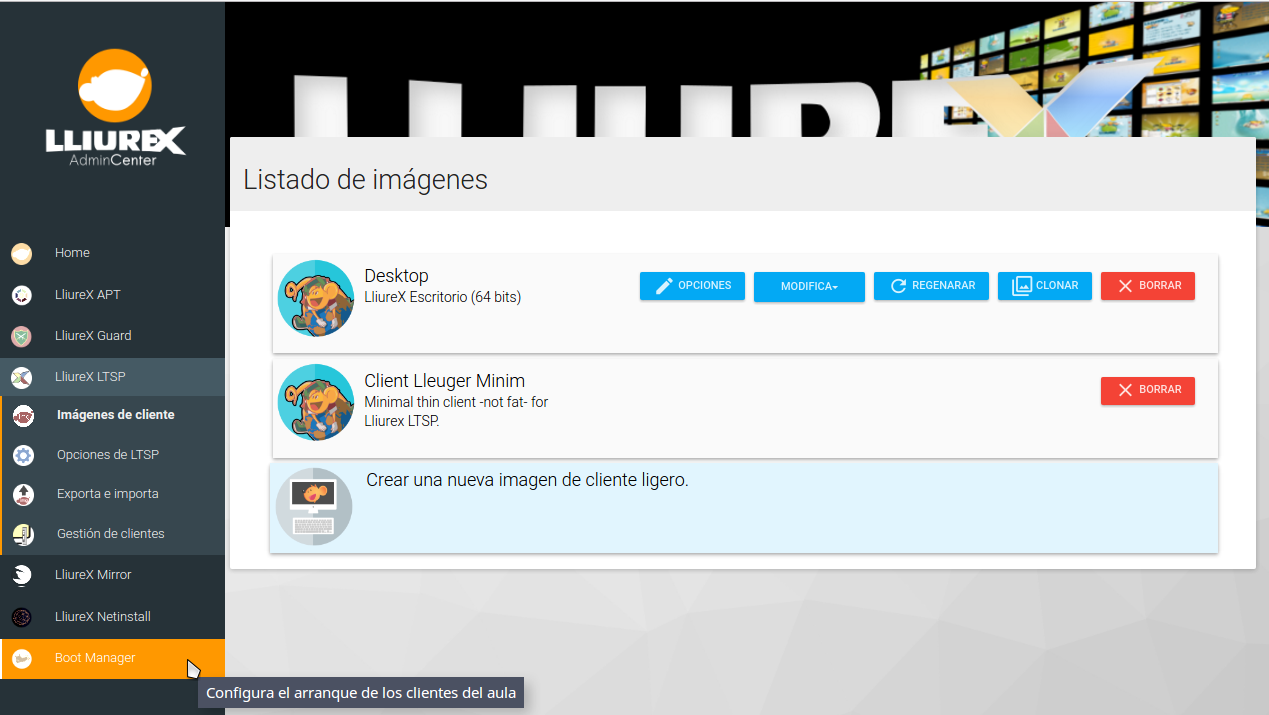The width and height of the screenshot is (1269, 715).
Task: Select the Exporta e importa submenu item
Action: pos(112,494)
